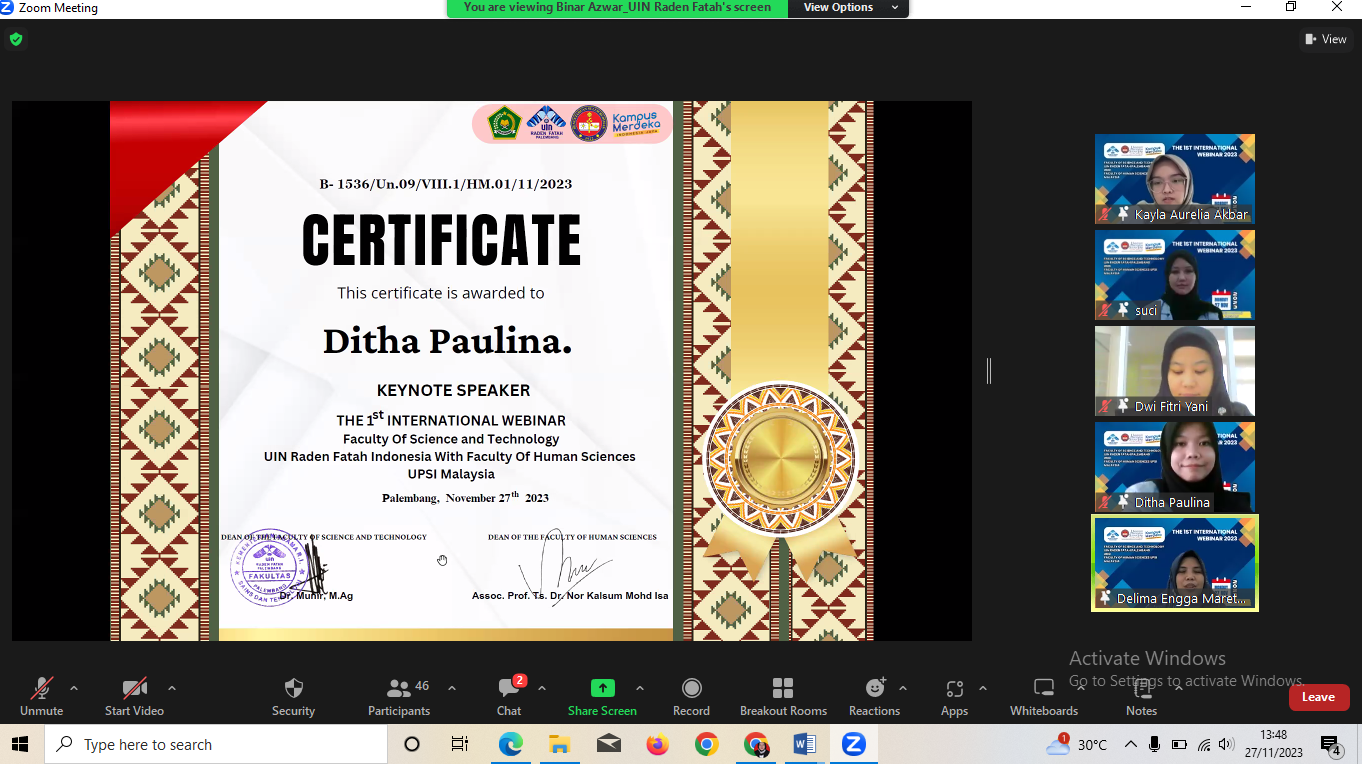The height and width of the screenshot is (764, 1362).
Task: Select Kayla Aurelia Akbar's video thumbnail
Action: [1174, 179]
